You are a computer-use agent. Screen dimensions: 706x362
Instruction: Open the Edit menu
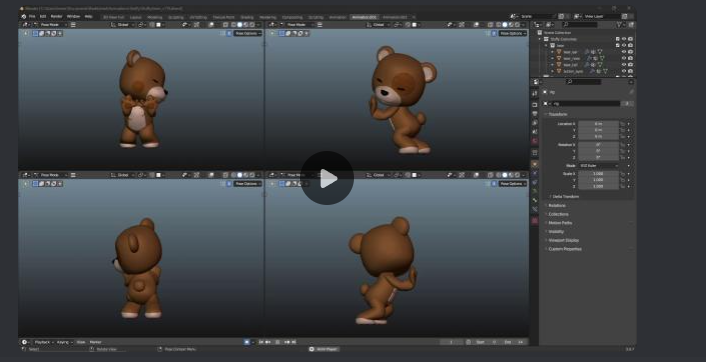(43, 17)
